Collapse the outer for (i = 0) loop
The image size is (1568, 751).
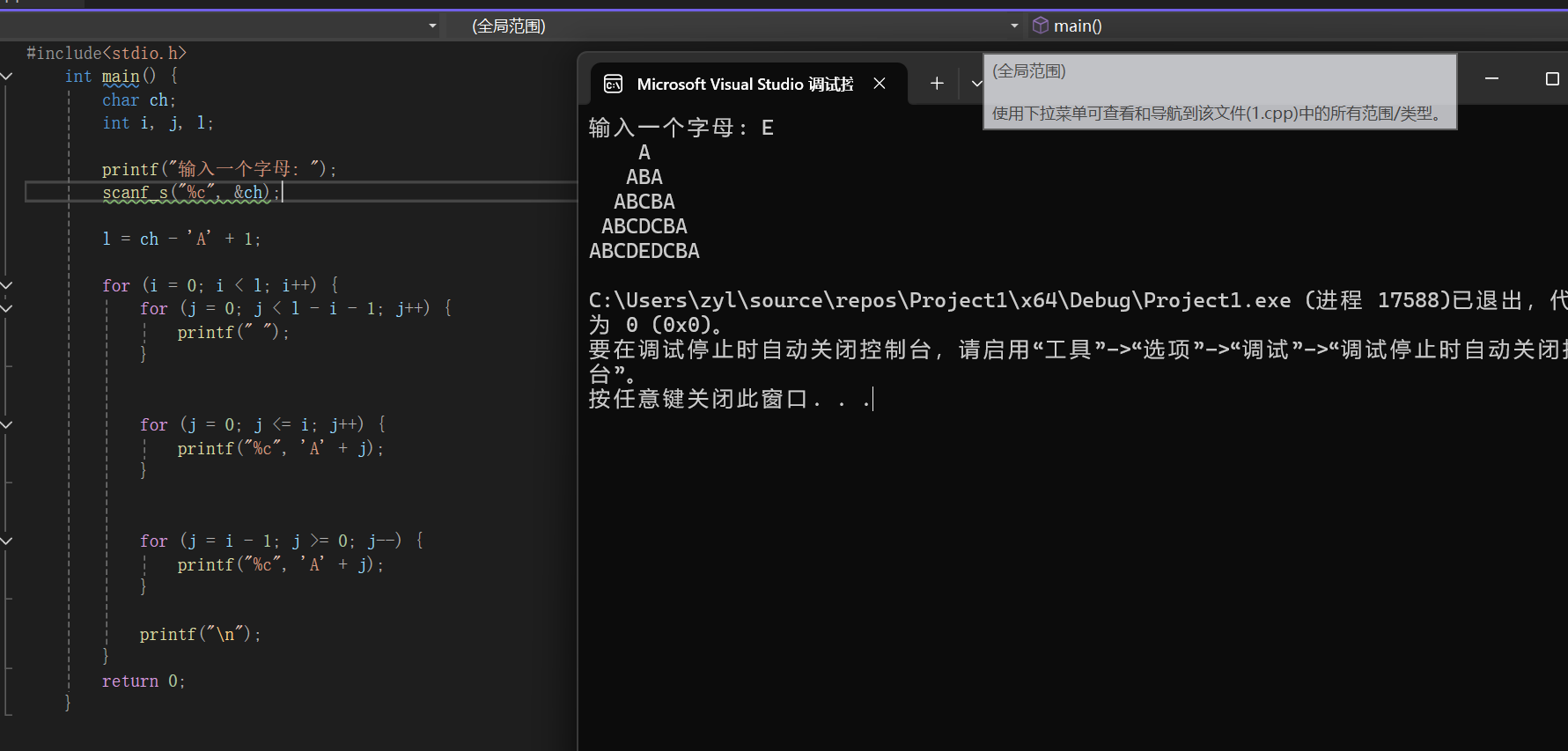(6, 285)
